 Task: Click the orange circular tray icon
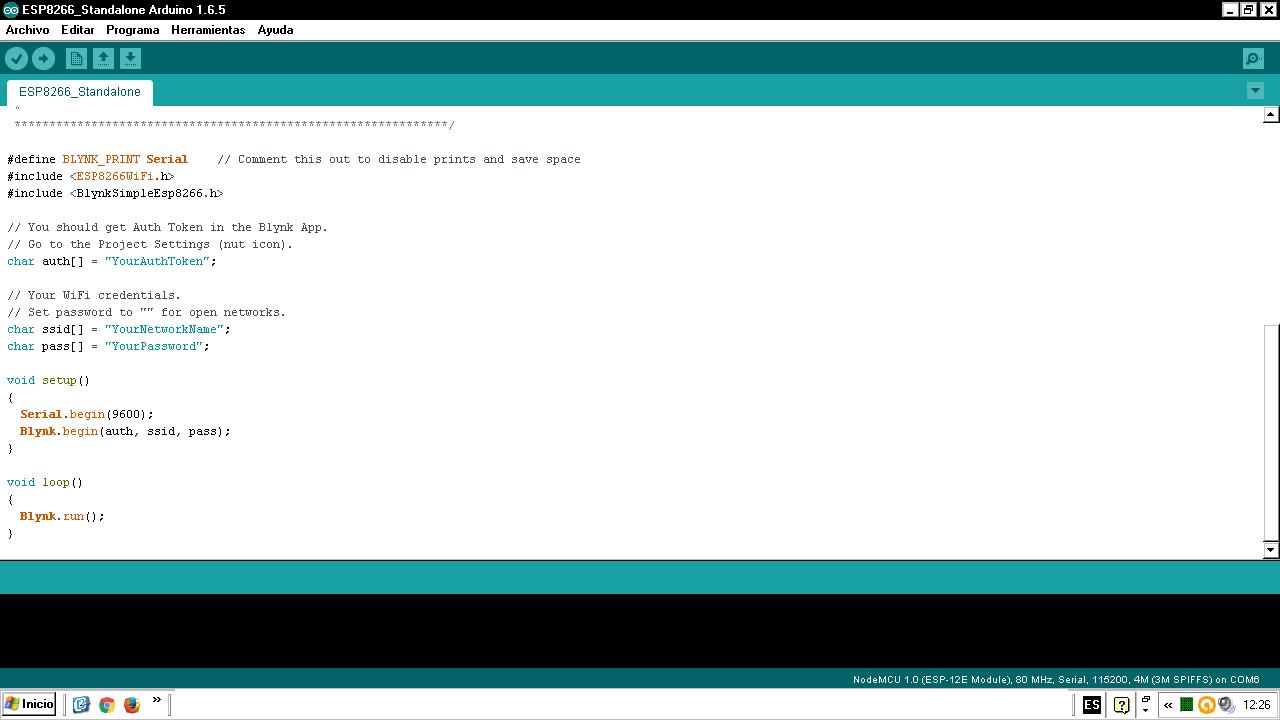1206,705
